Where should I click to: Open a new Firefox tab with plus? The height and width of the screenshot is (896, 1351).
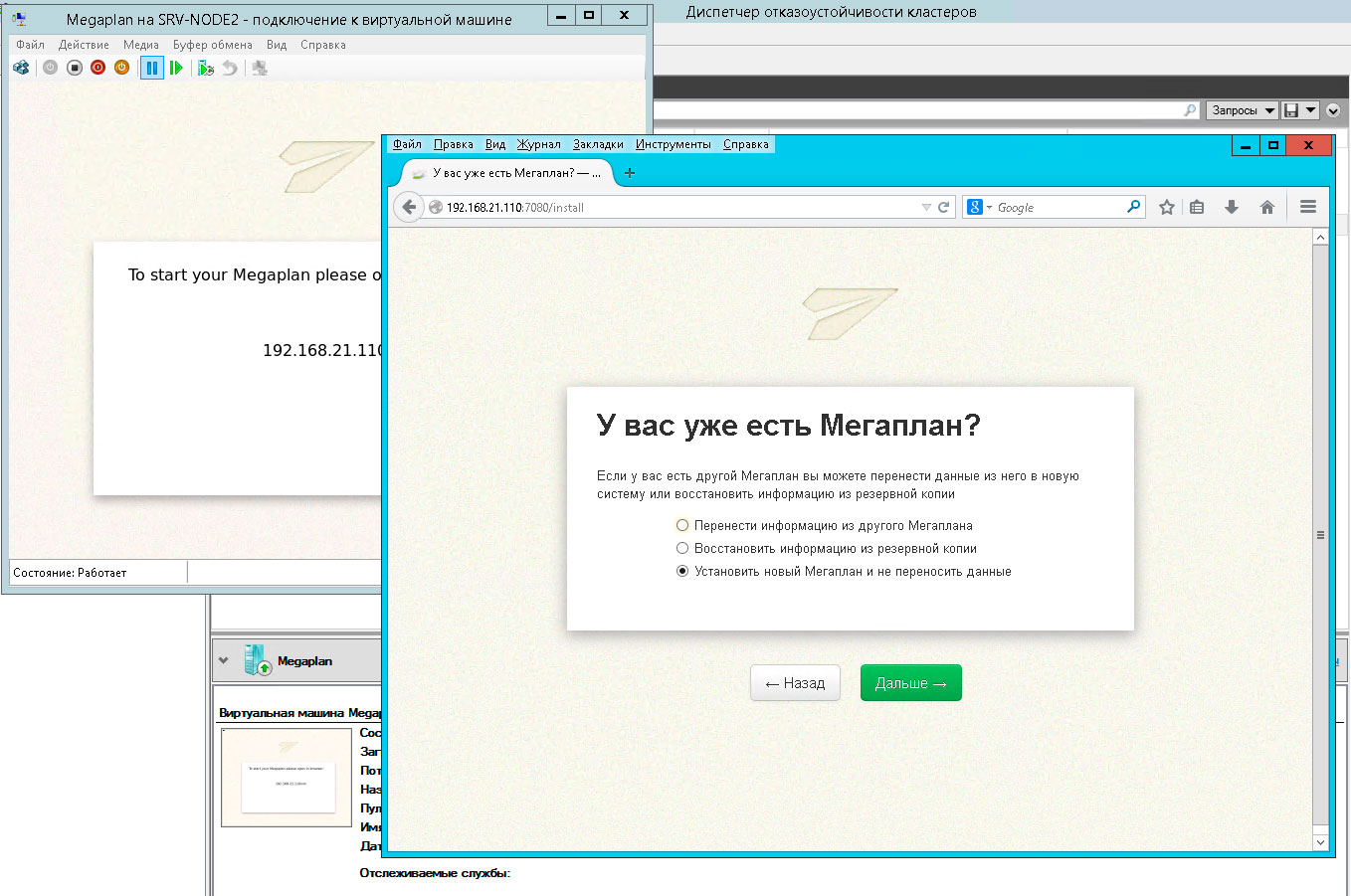pos(629,173)
